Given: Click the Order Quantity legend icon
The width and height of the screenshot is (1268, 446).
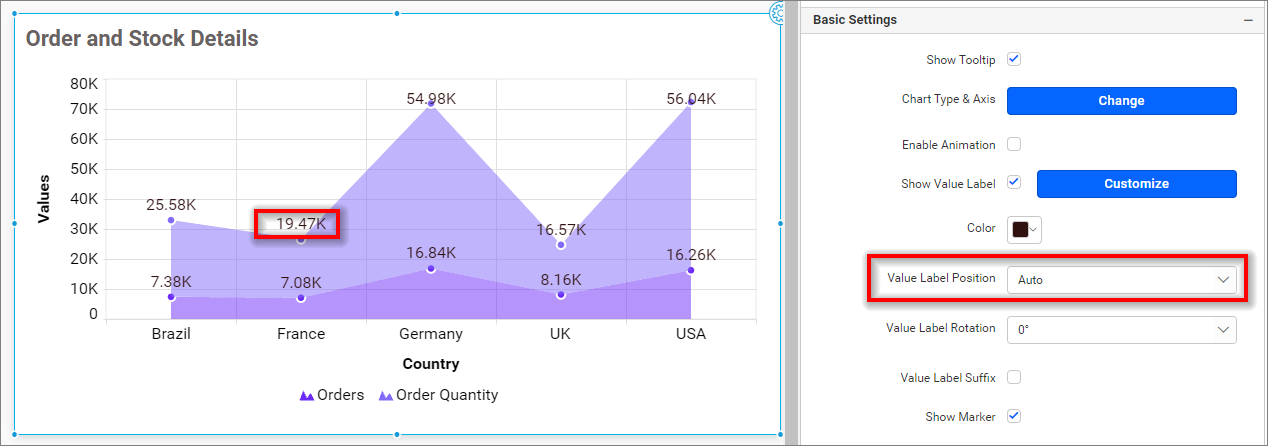Looking at the screenshot, I should point(385,396).
